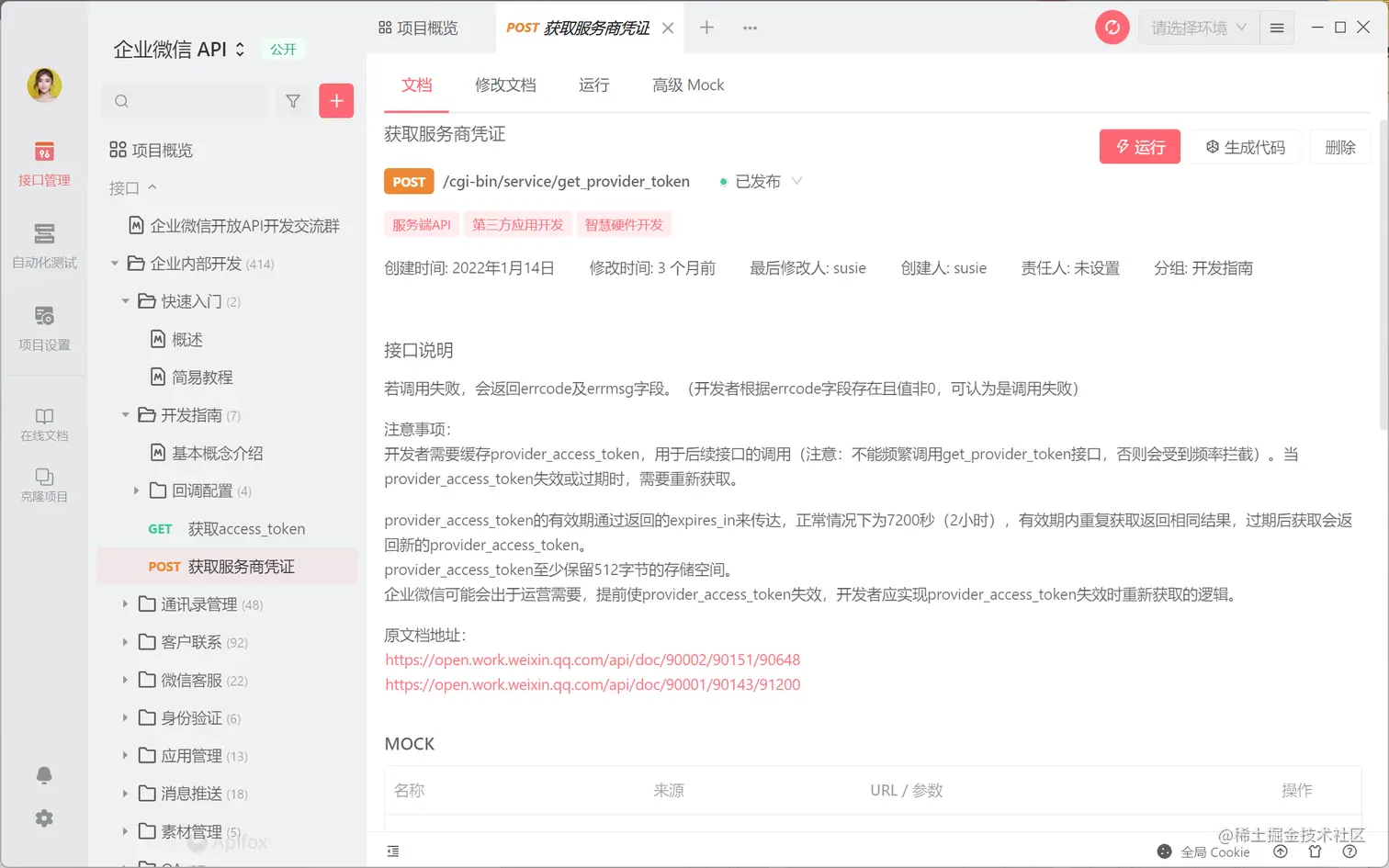
Task: Expand the 微信客服 folder
Action: tap(125, 680)
